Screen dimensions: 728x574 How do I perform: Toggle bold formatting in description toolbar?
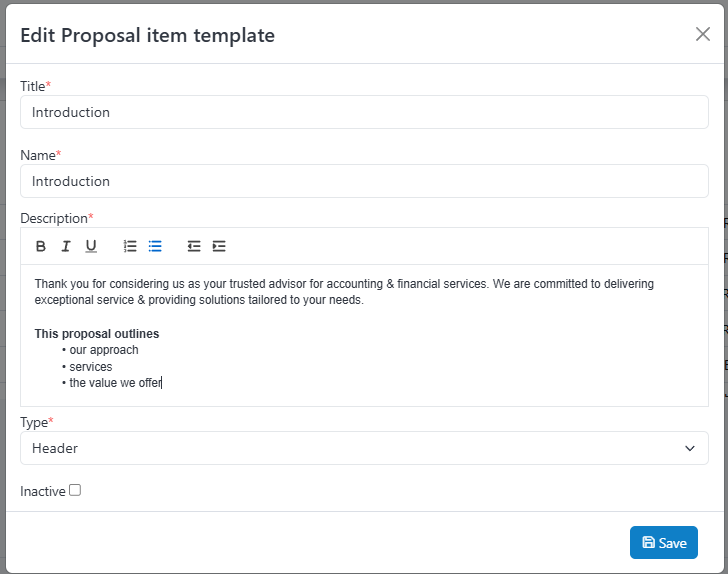click(41, 246)
